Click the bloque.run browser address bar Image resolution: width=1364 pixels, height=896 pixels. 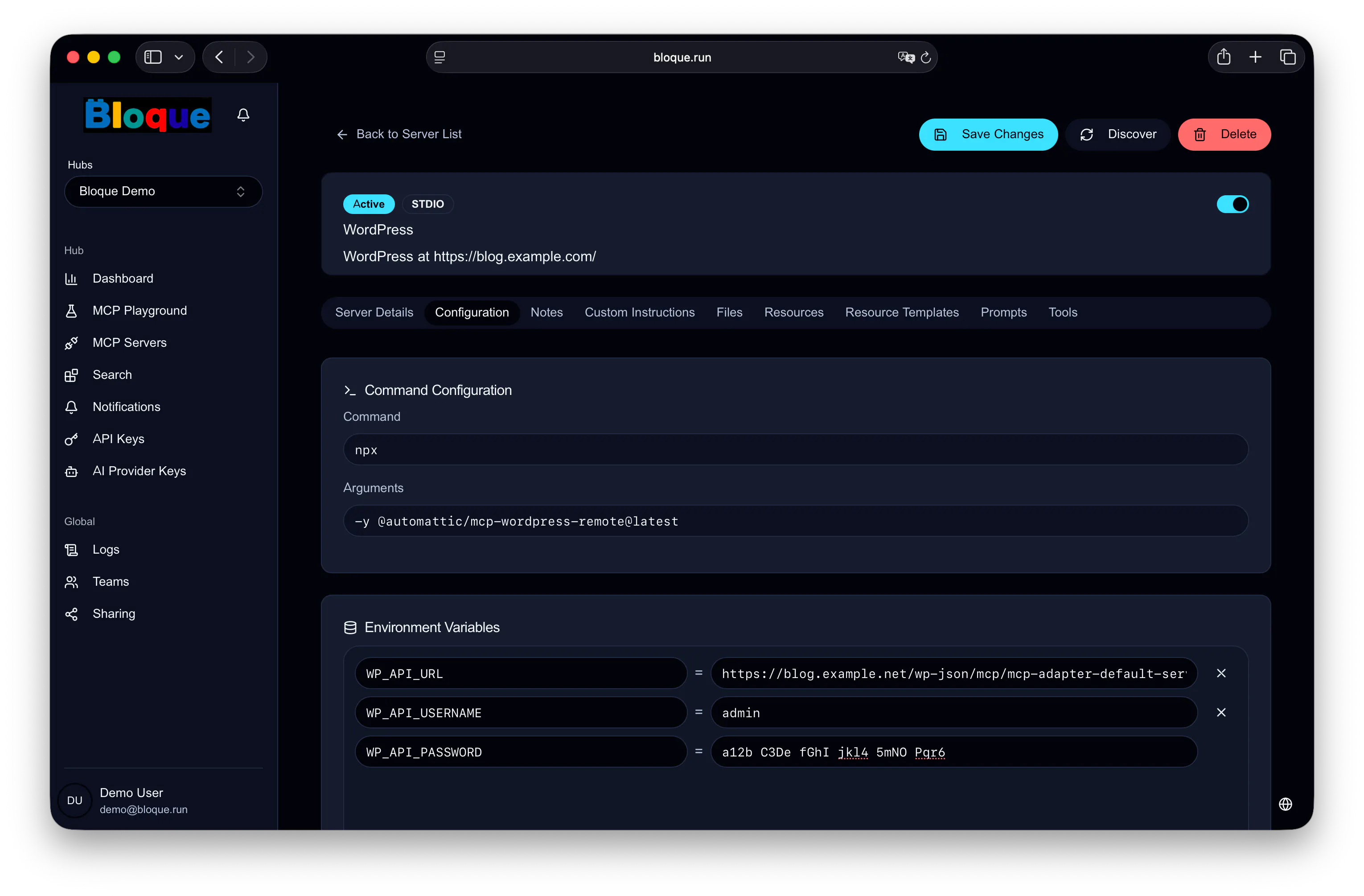[x=682, y=57]
